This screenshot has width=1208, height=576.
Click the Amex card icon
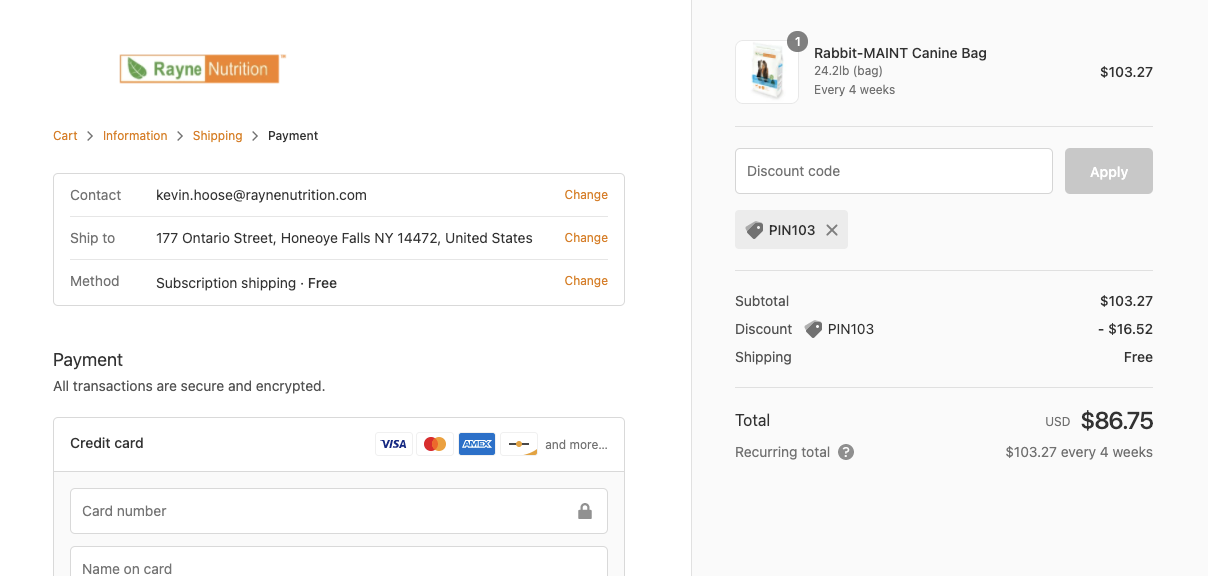tap(477, 444)
